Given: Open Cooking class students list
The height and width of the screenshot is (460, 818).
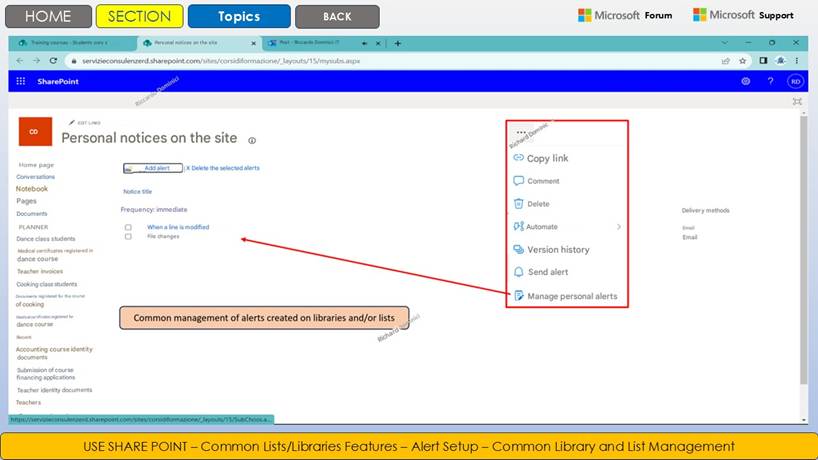Looking at the screenshot, I should point(46,284).
